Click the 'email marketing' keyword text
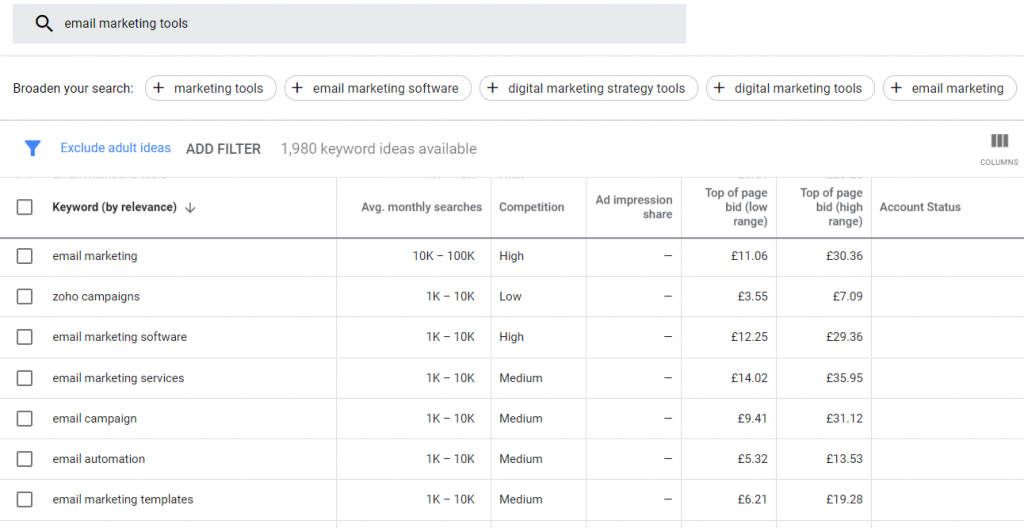The image size is (1024, 528). coord(95,256)
